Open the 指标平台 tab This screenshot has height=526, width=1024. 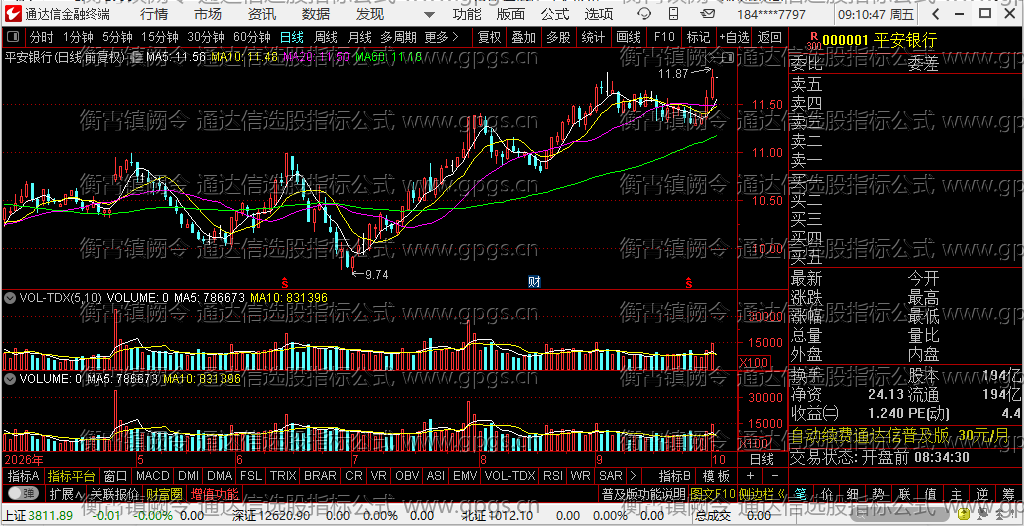pos(71,475)
